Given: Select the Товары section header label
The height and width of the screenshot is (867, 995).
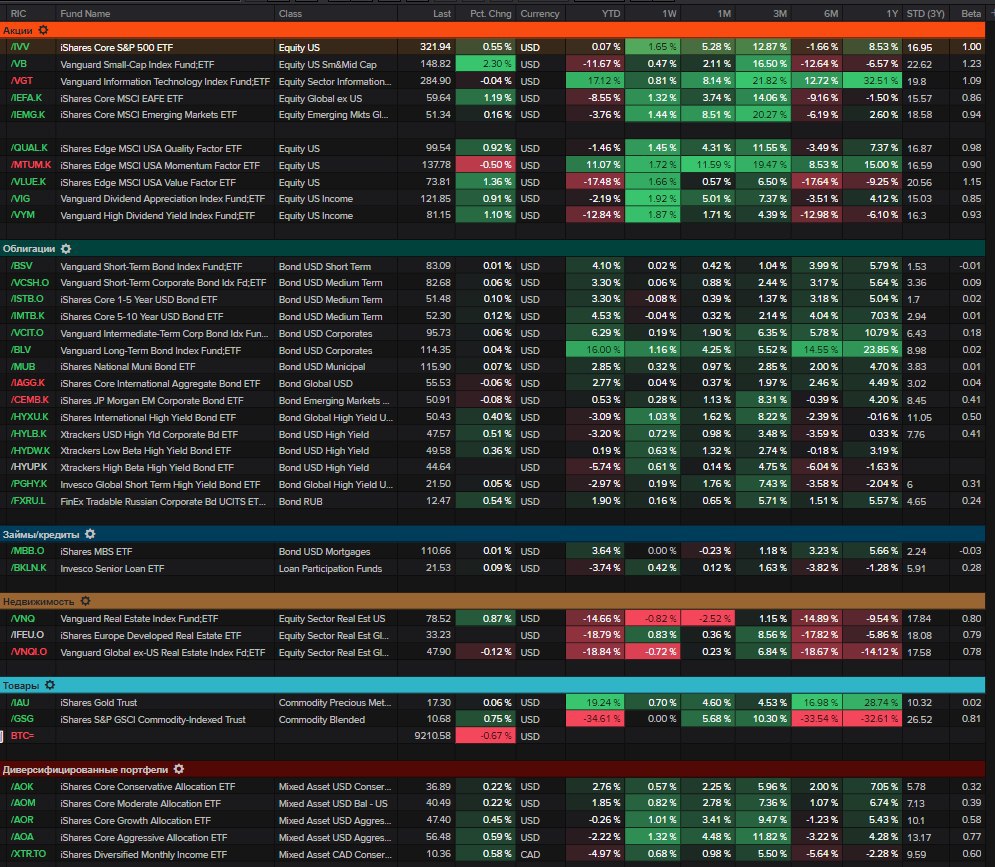Looking at the screenshot, I should (x=21, y=685).
